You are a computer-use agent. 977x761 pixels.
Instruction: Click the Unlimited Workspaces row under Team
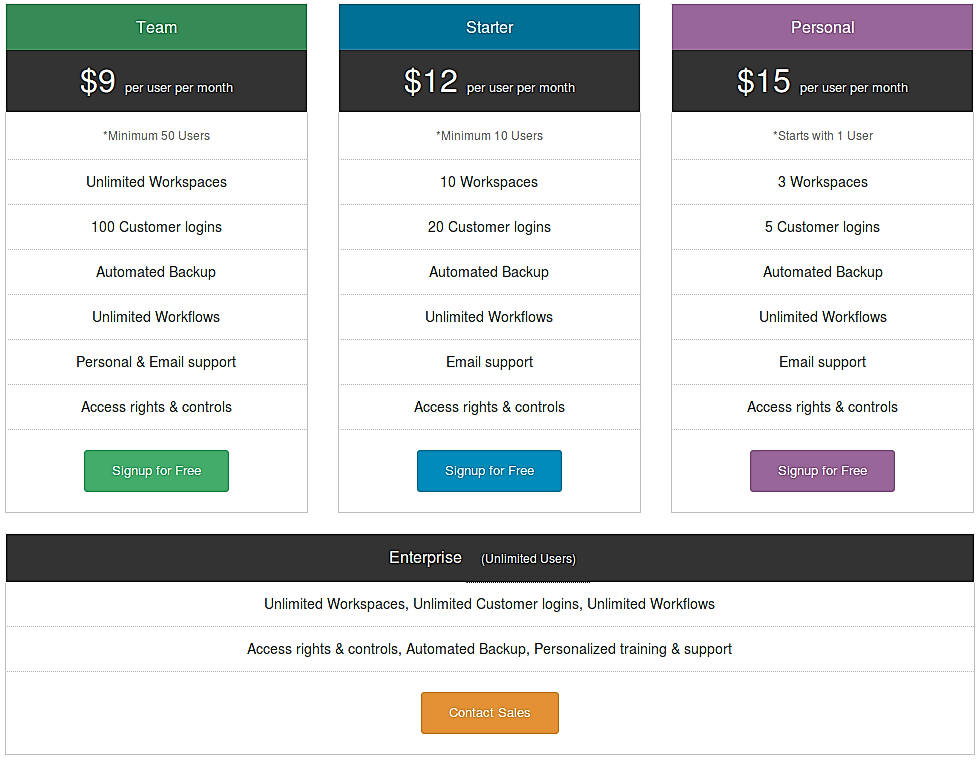(156, 181)
